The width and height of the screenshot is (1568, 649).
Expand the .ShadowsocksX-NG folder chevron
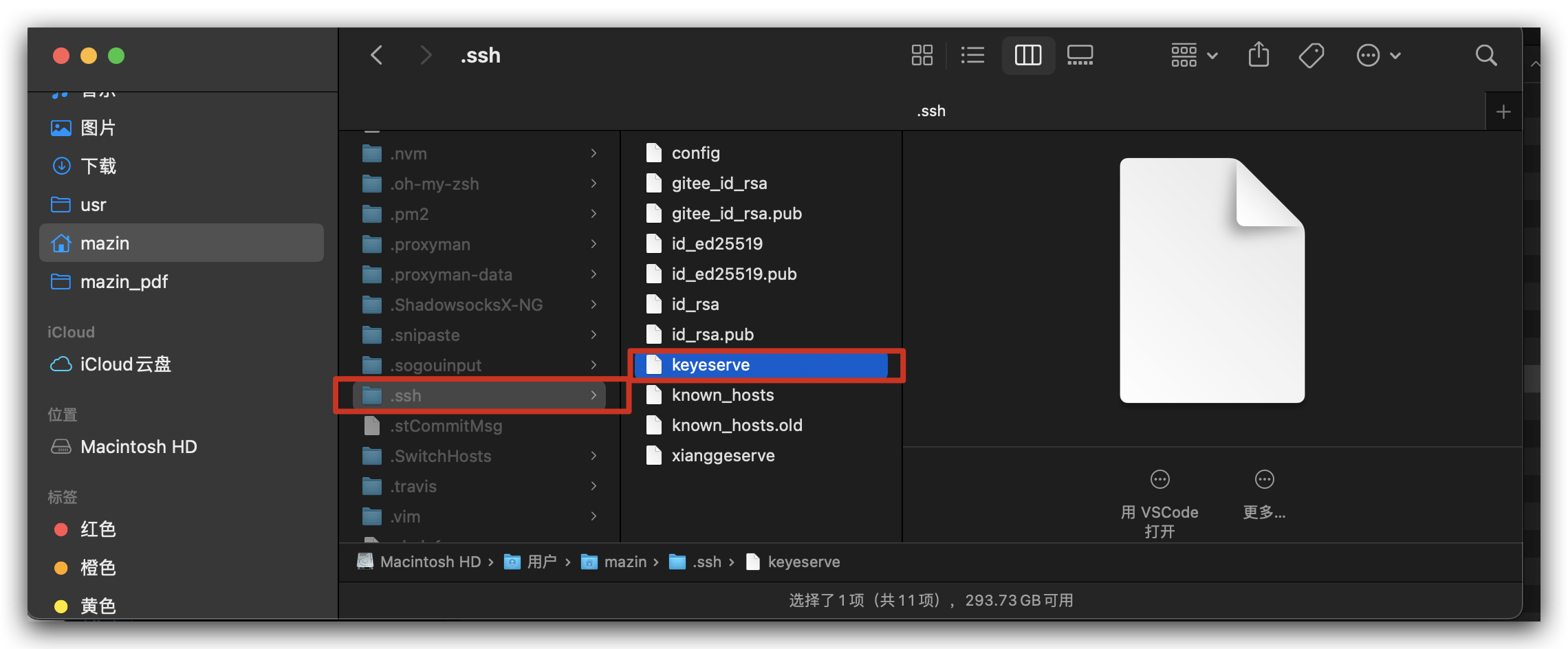coord(594,305)
